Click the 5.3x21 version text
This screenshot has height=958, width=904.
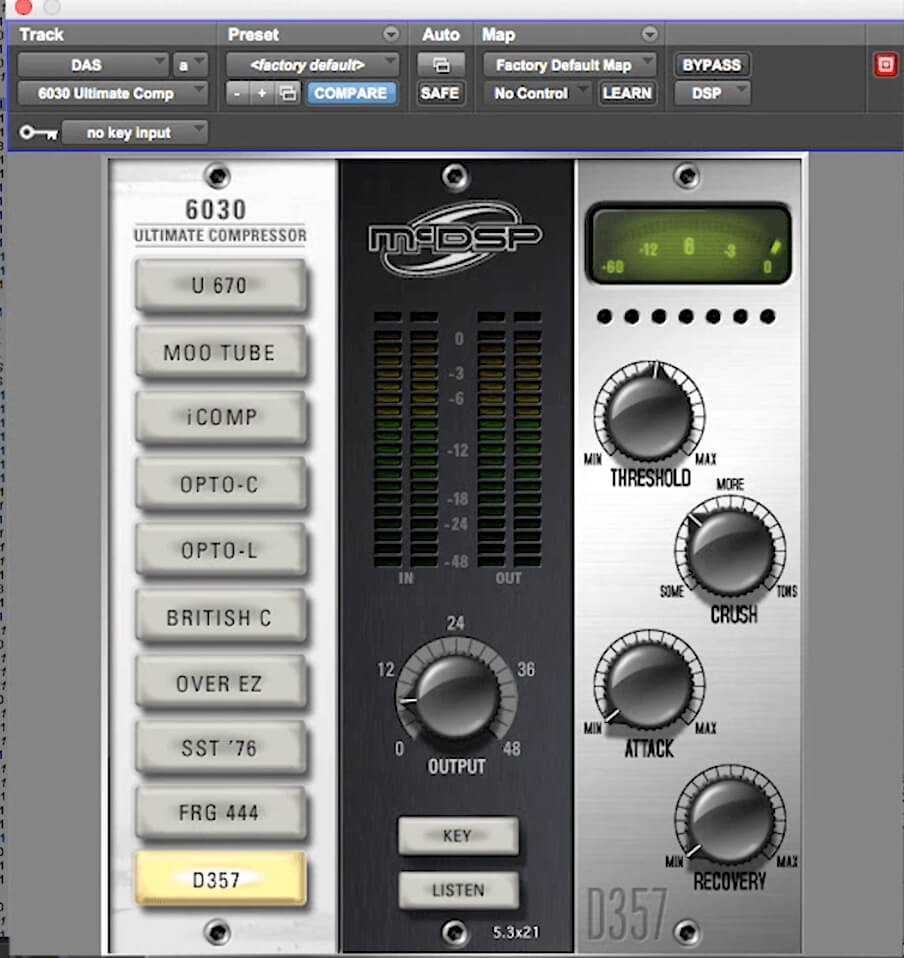[x=516, y=932]
